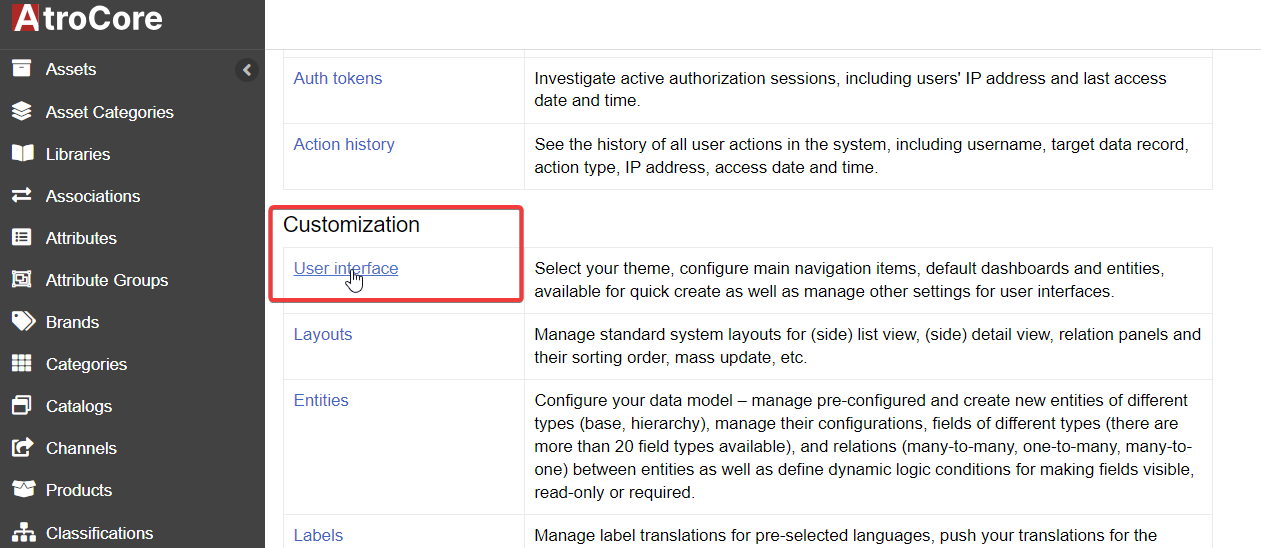Viewport: 1261px width, 548px height.
Task: Click the Attribute Groups icon
Action: pyautogui.click(x=22, y=280)
